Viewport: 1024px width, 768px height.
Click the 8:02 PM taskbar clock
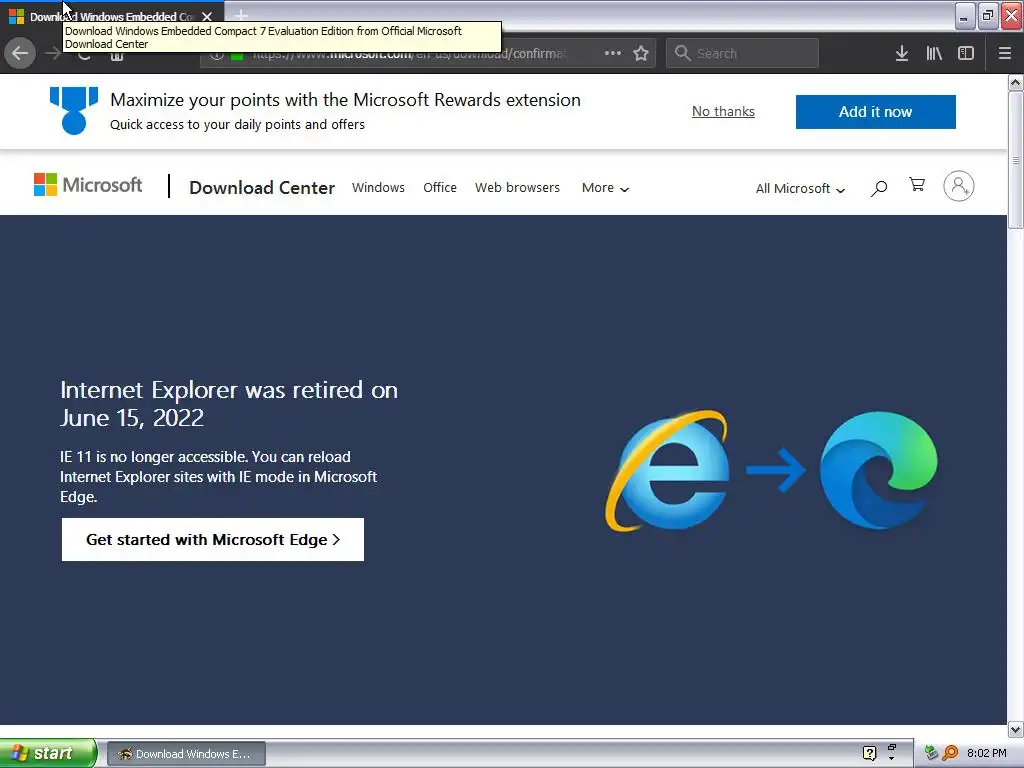pos(986,753)
